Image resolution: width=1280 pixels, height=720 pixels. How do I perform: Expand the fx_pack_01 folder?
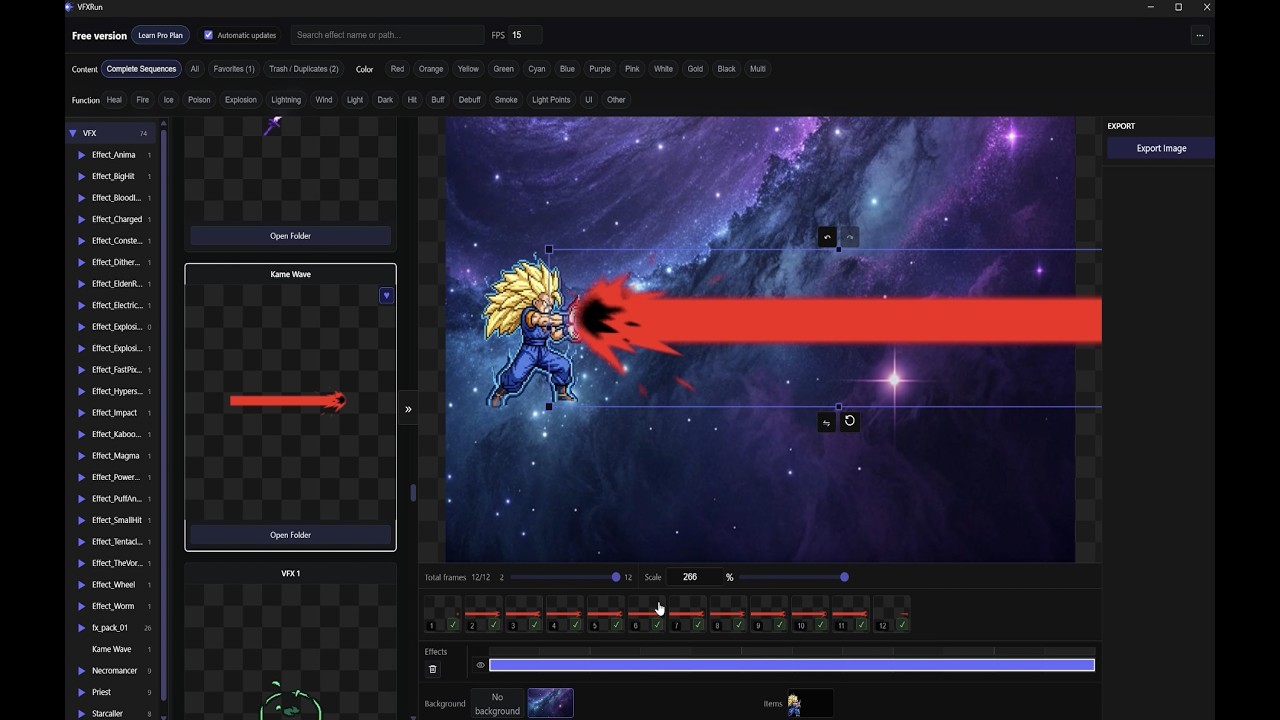[x=81, y=628]
